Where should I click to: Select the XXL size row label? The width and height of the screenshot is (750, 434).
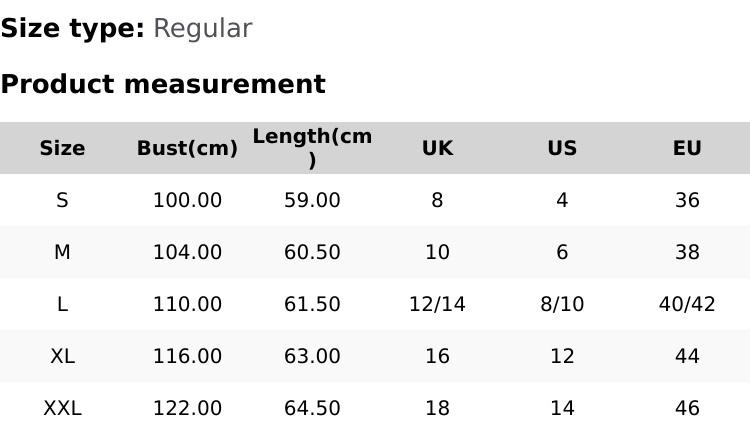62,408
